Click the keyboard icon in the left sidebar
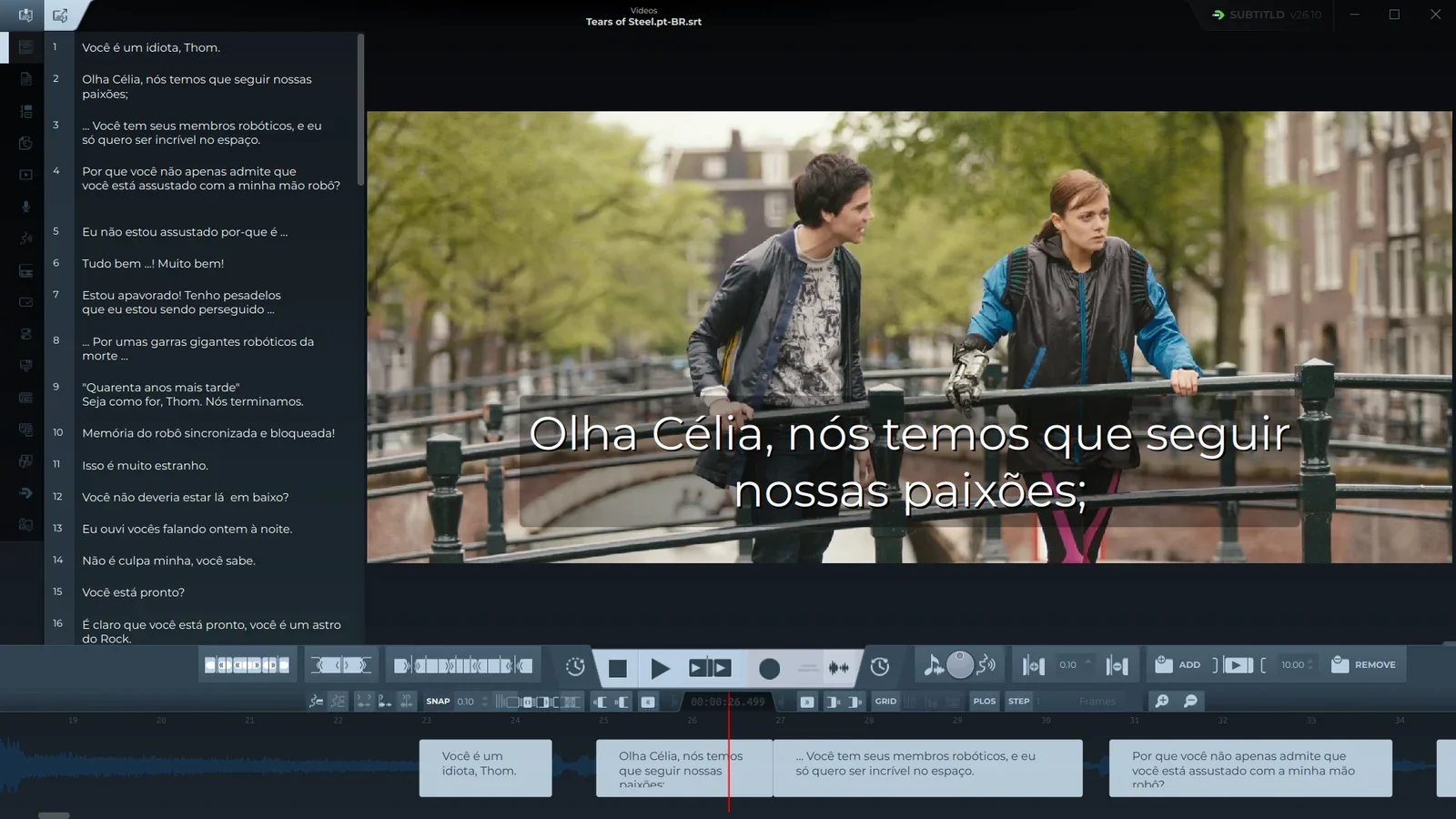The image size is (1456, 819). [26, 398]
